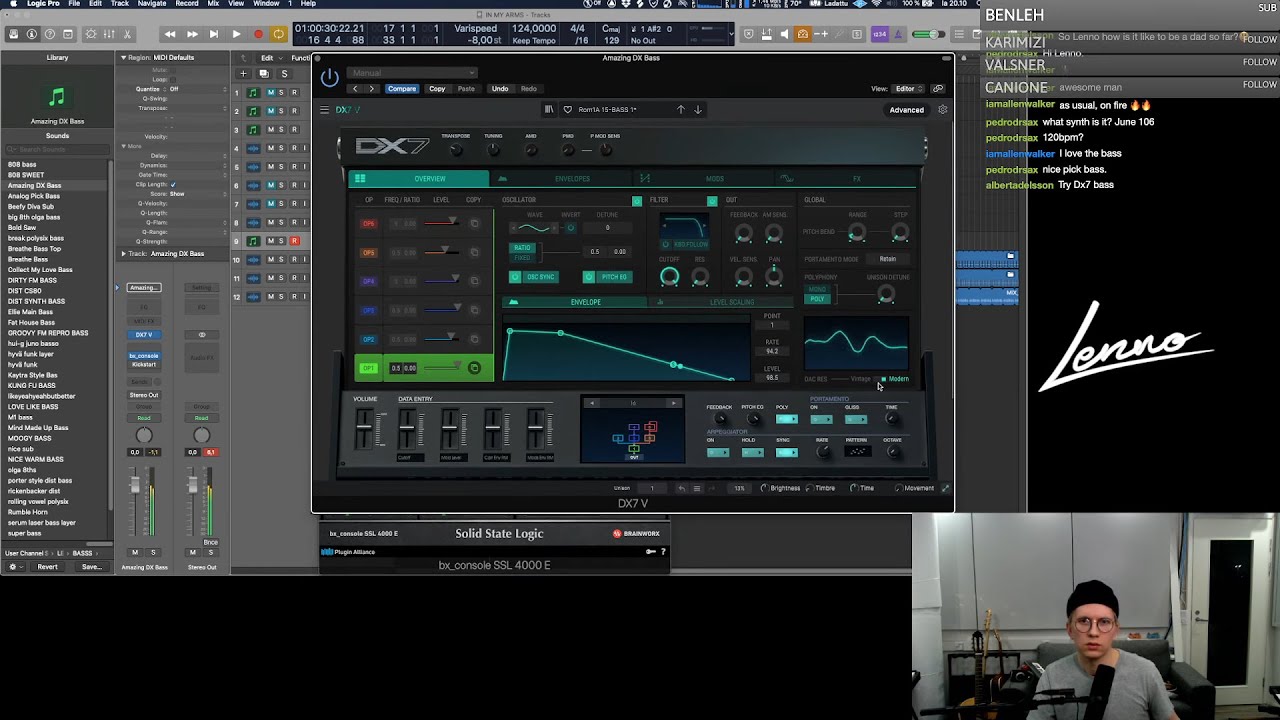Toggle KBD FOLLOW in filter section
1280x720 pixels.
(x=685, y=245)
